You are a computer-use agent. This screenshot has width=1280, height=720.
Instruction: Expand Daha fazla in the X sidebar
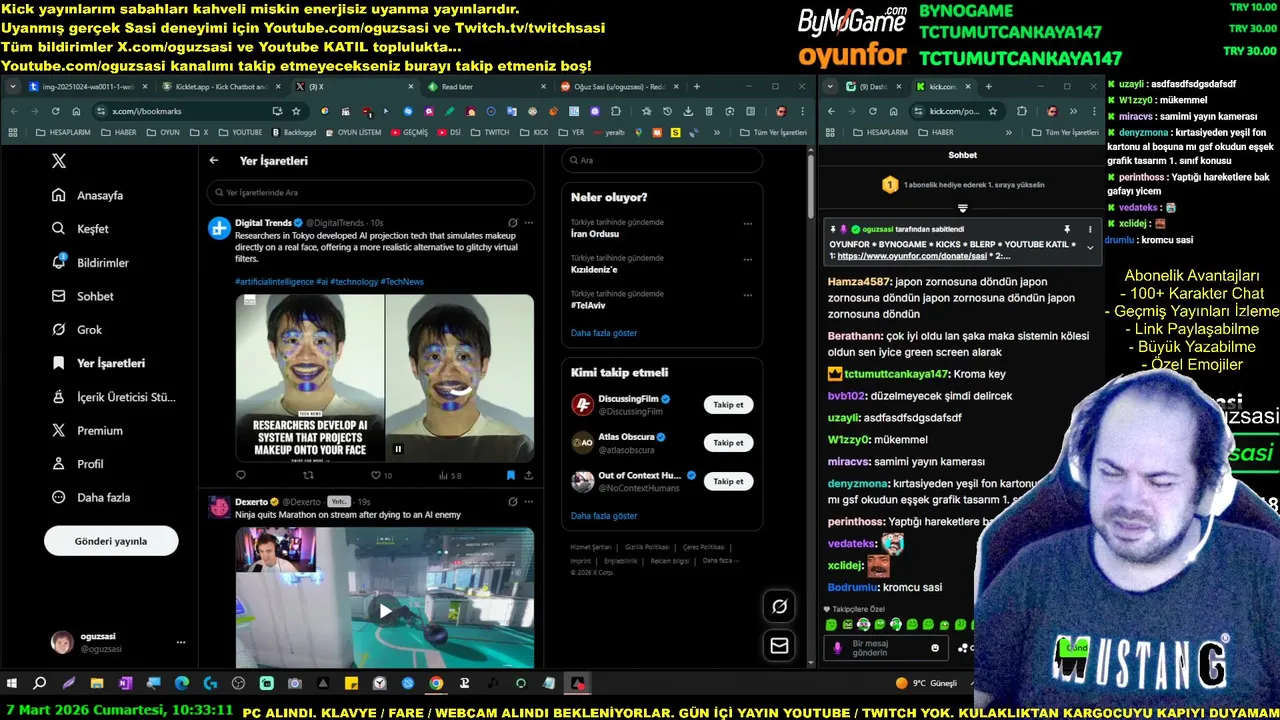[91, 497]
